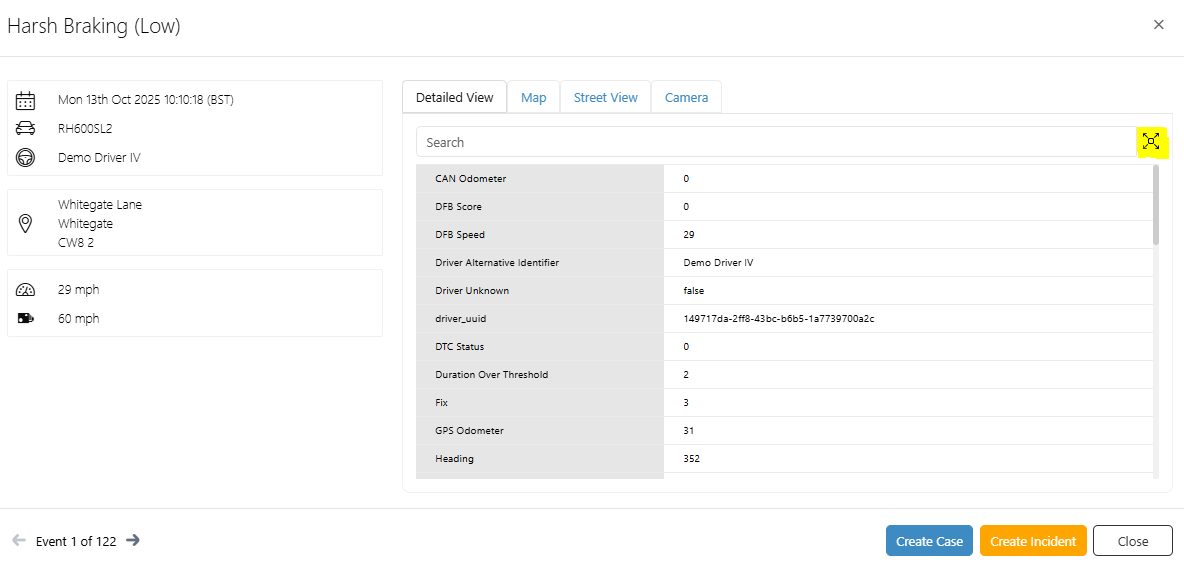Click the Close button at bottom right
This screenshot has width=1184, height=566.
coord(1132,541)
